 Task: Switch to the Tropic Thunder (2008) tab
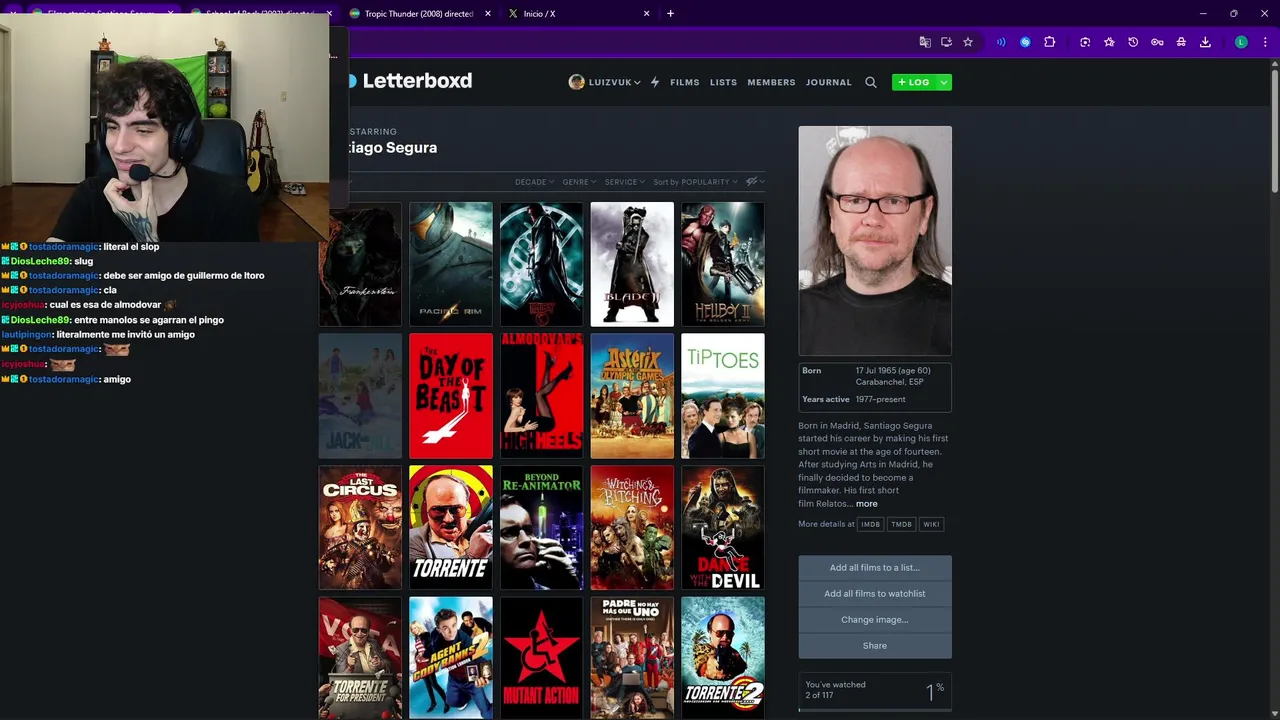pos(419,14)
